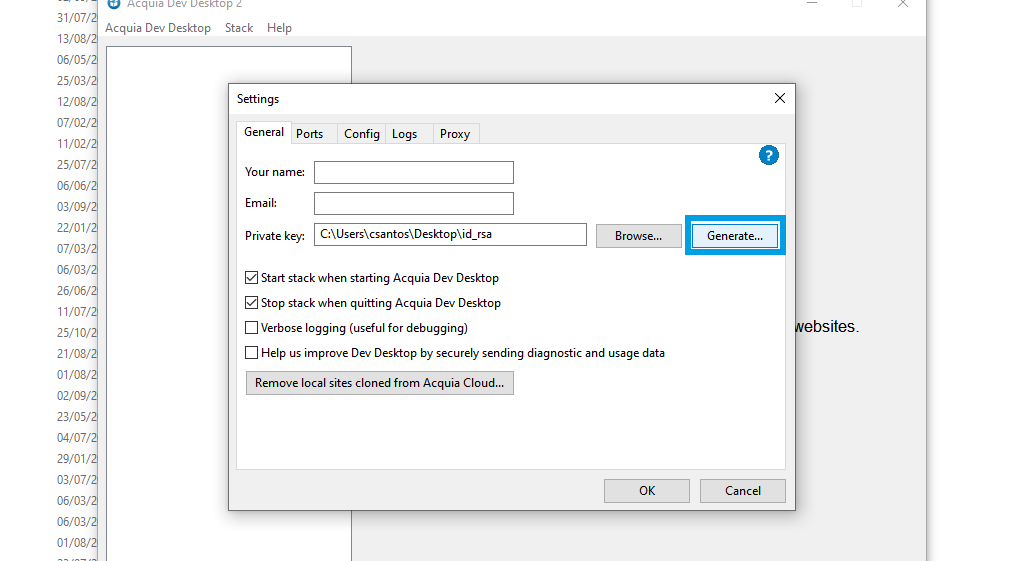Browse for a private key file
Image resolution: width=1024 pixels, height=561 pixels.
638,236
